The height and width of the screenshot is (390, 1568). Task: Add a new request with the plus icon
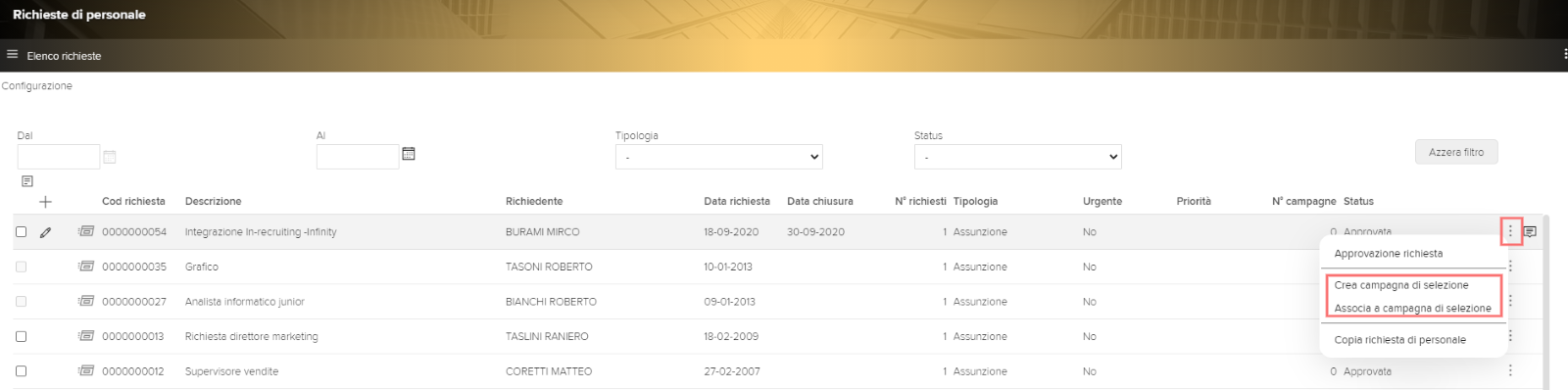click(45, 202)
